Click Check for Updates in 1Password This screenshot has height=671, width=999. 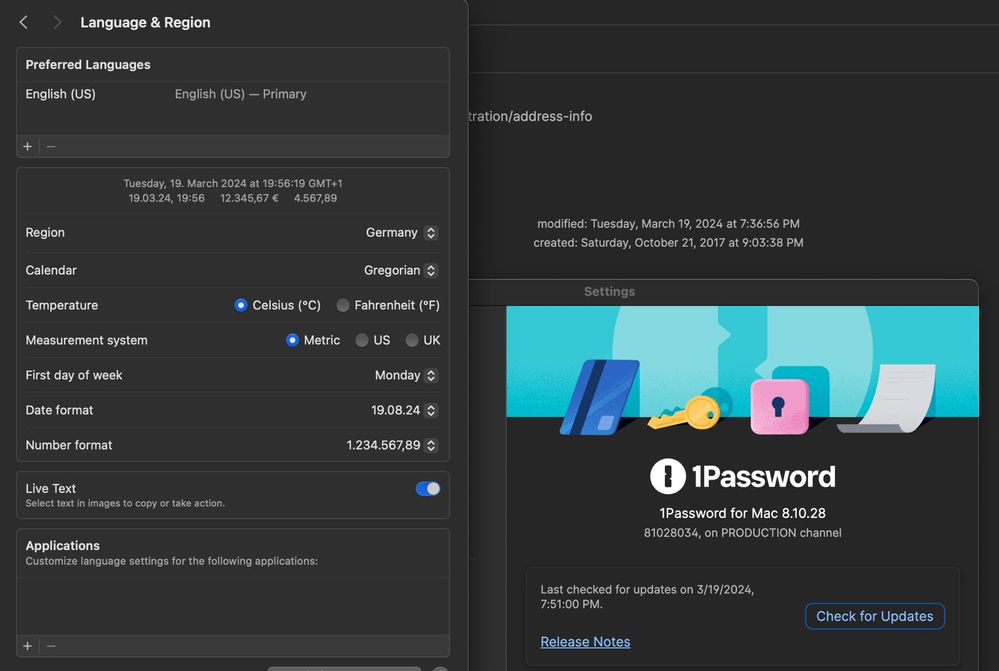(875, 616)
